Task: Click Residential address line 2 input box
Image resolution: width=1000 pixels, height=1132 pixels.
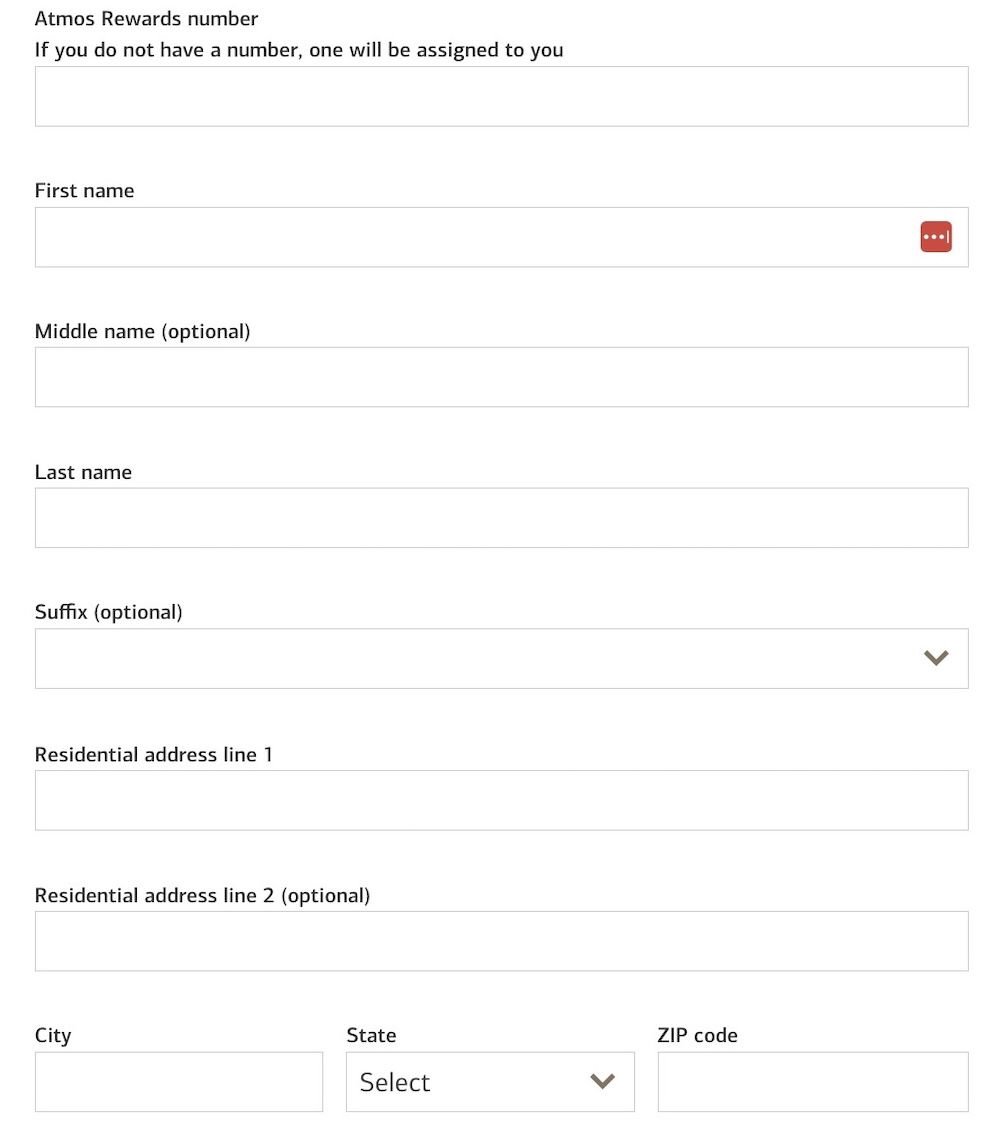Action: (502, 941)
